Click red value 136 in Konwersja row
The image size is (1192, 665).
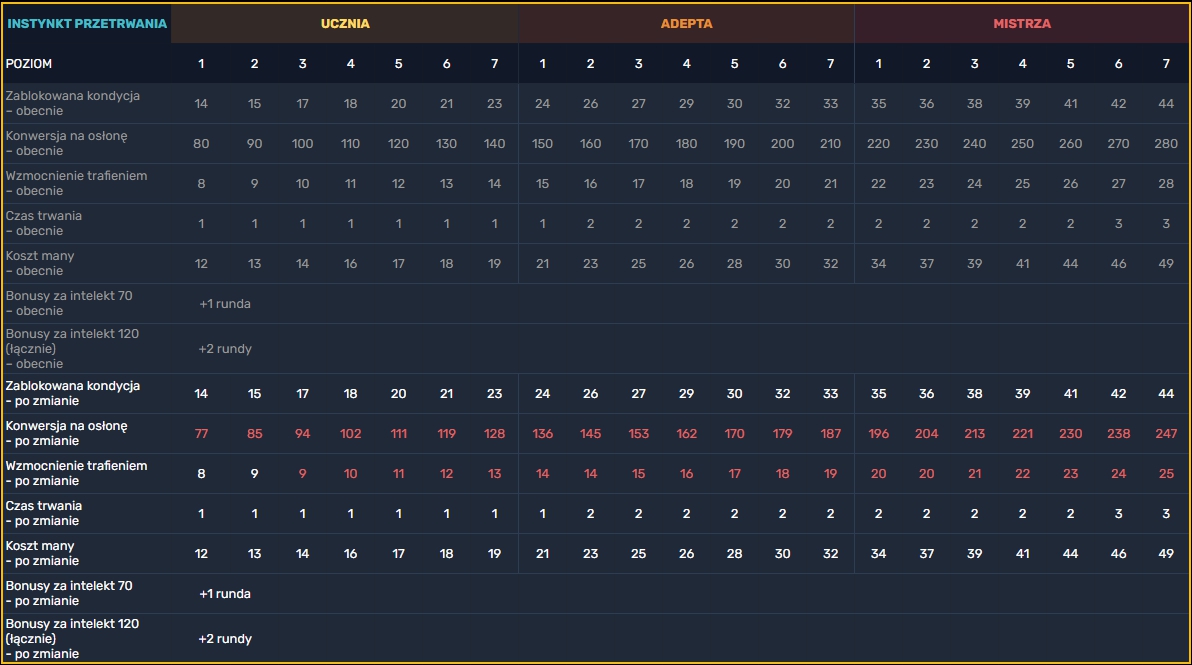point(542,434)
